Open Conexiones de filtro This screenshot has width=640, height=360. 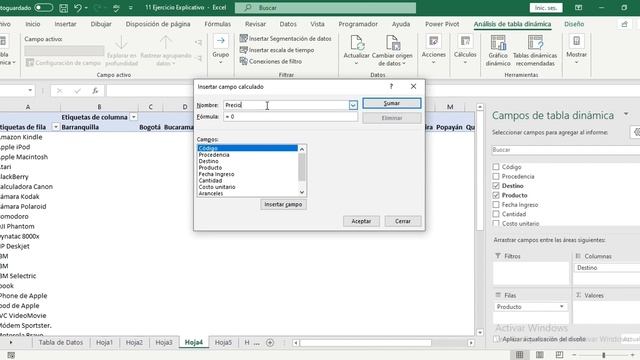pos(271,61)
